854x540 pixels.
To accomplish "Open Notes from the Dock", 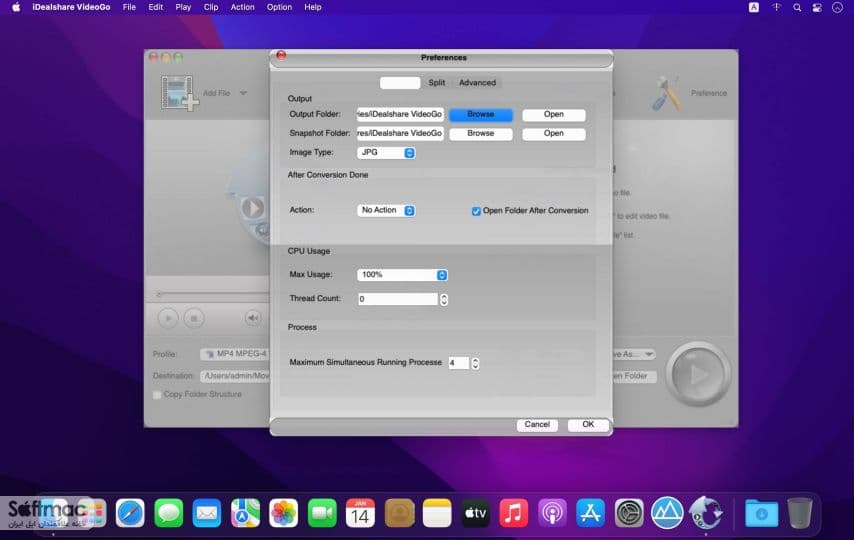I will [437, 513].
